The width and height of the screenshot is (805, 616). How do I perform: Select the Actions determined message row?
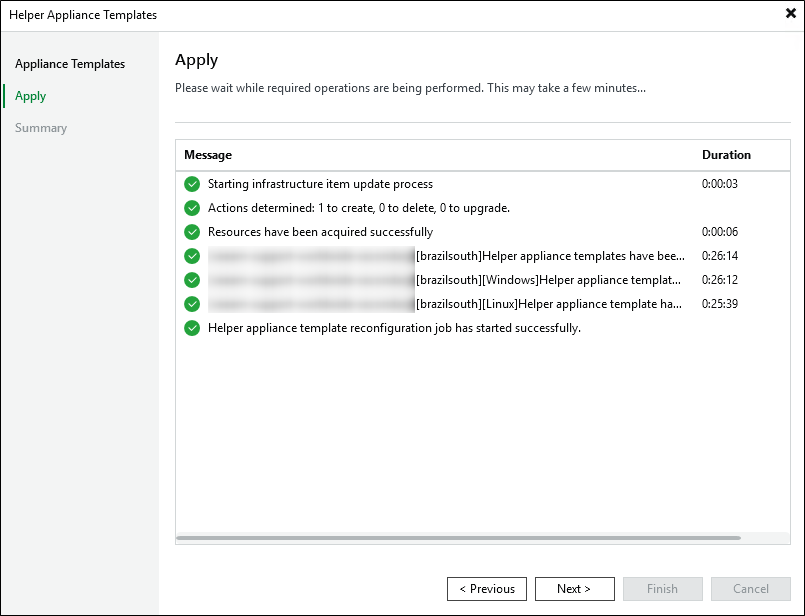(x=359, y=208)
